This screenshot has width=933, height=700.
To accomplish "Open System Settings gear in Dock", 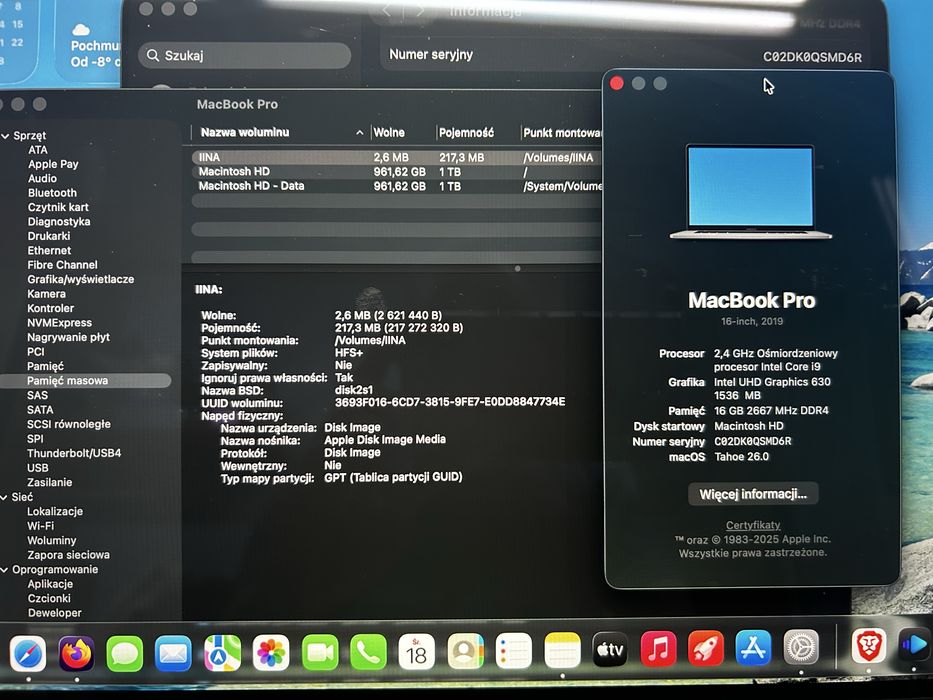I will click(801, 647).
